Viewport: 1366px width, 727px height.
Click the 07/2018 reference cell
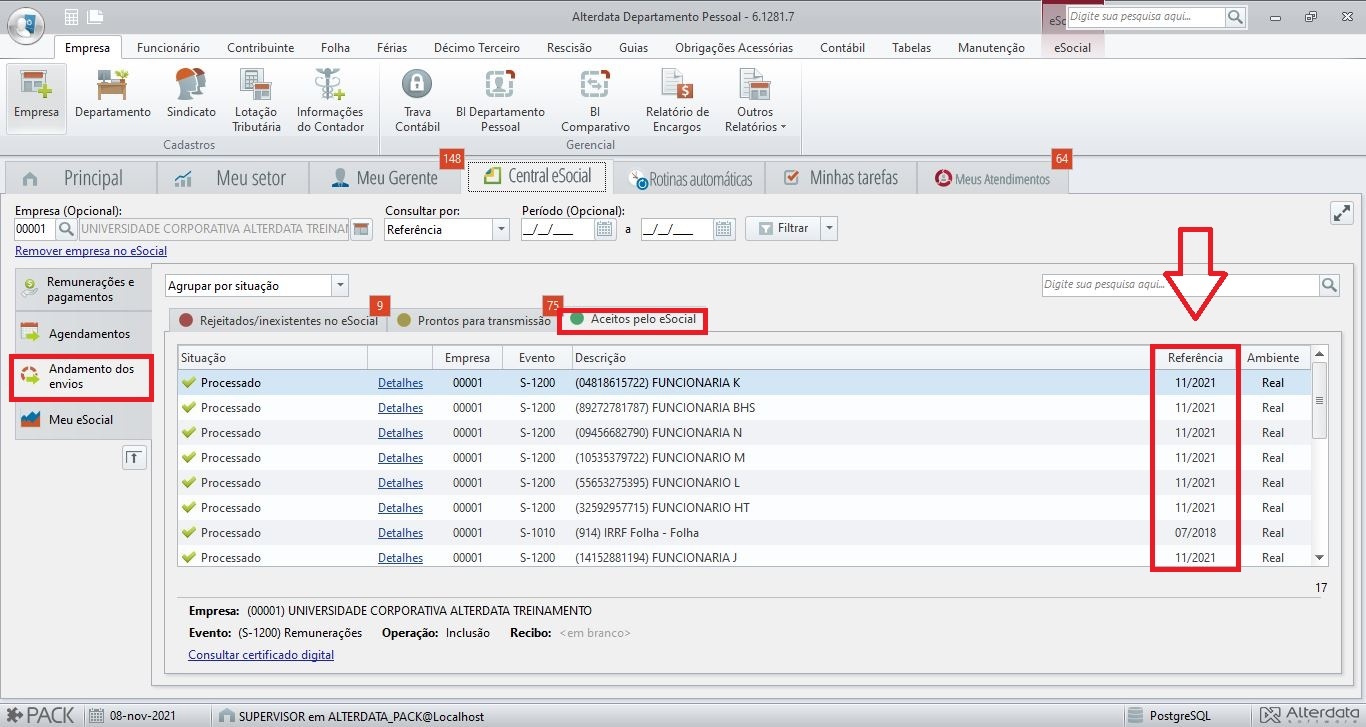pos(1195,533)
